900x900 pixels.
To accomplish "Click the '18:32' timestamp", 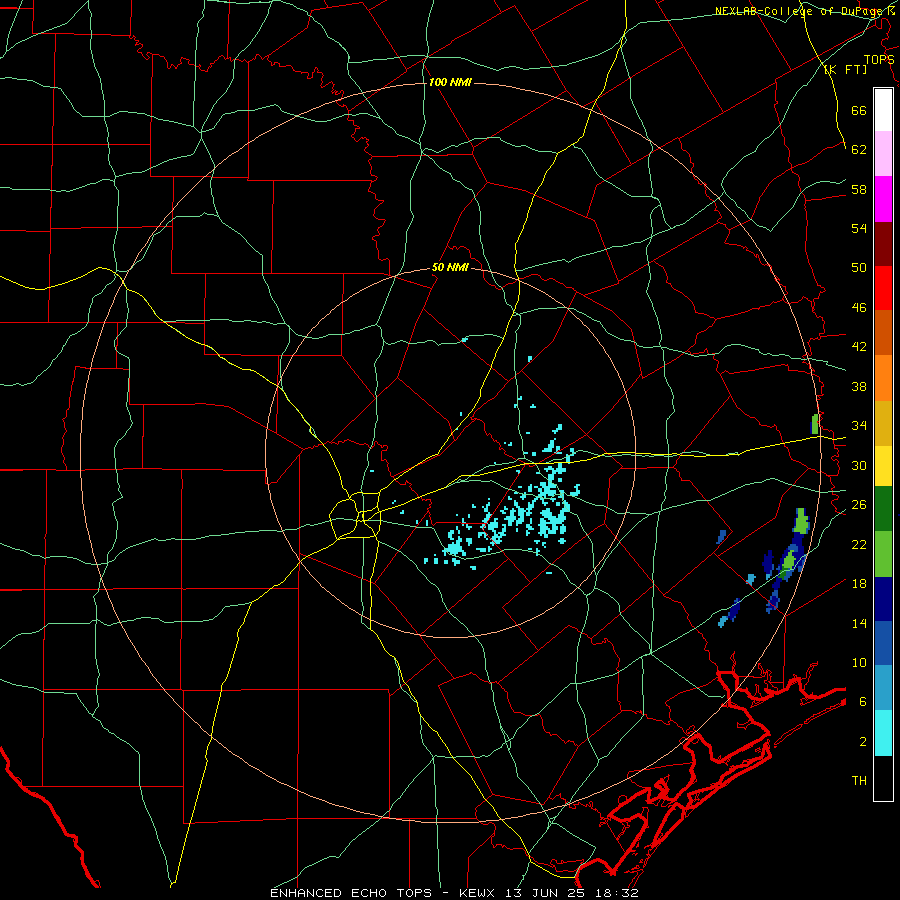I will click(x=617, y=893).
